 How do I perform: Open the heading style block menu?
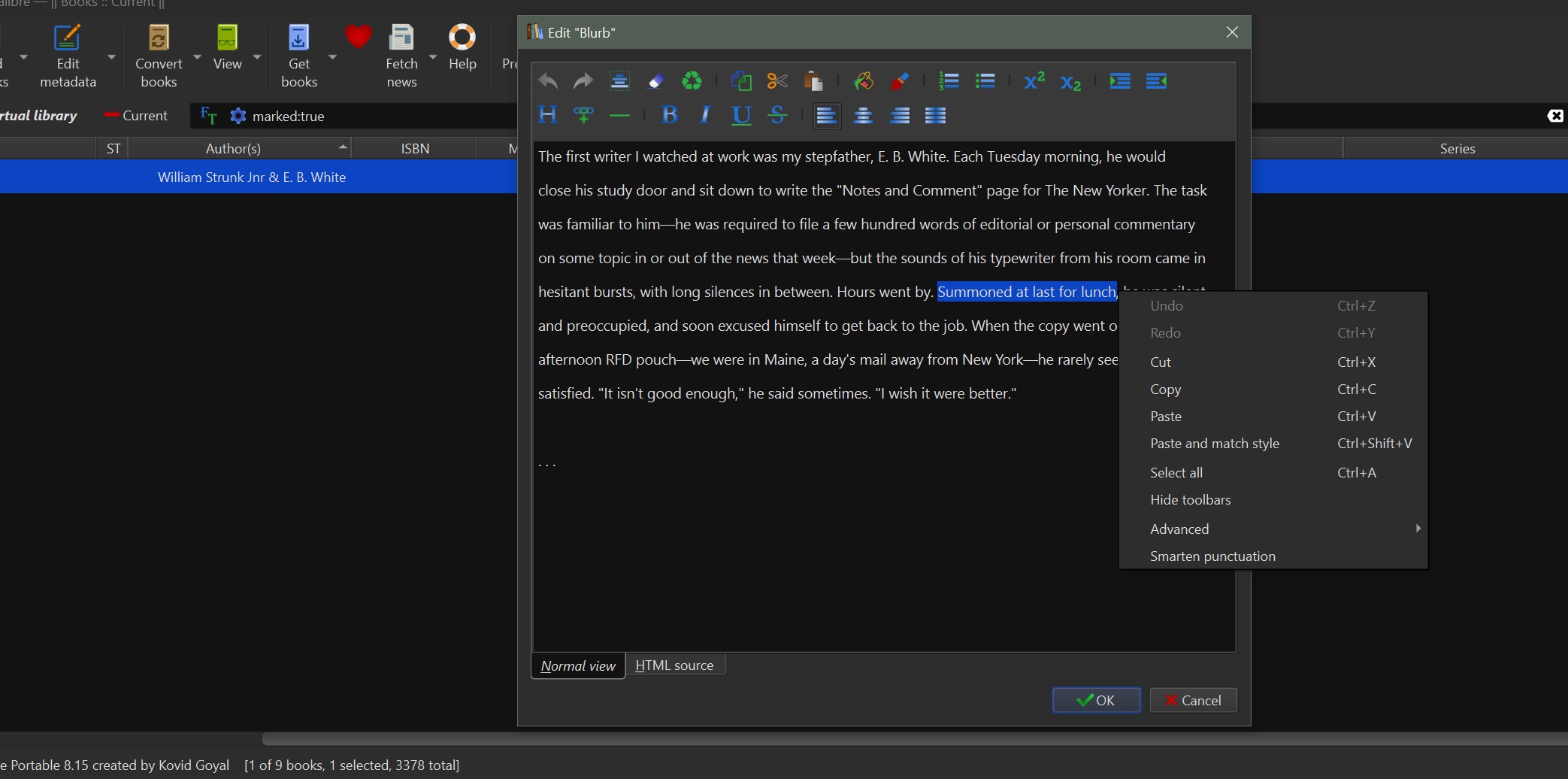[548, 115]
